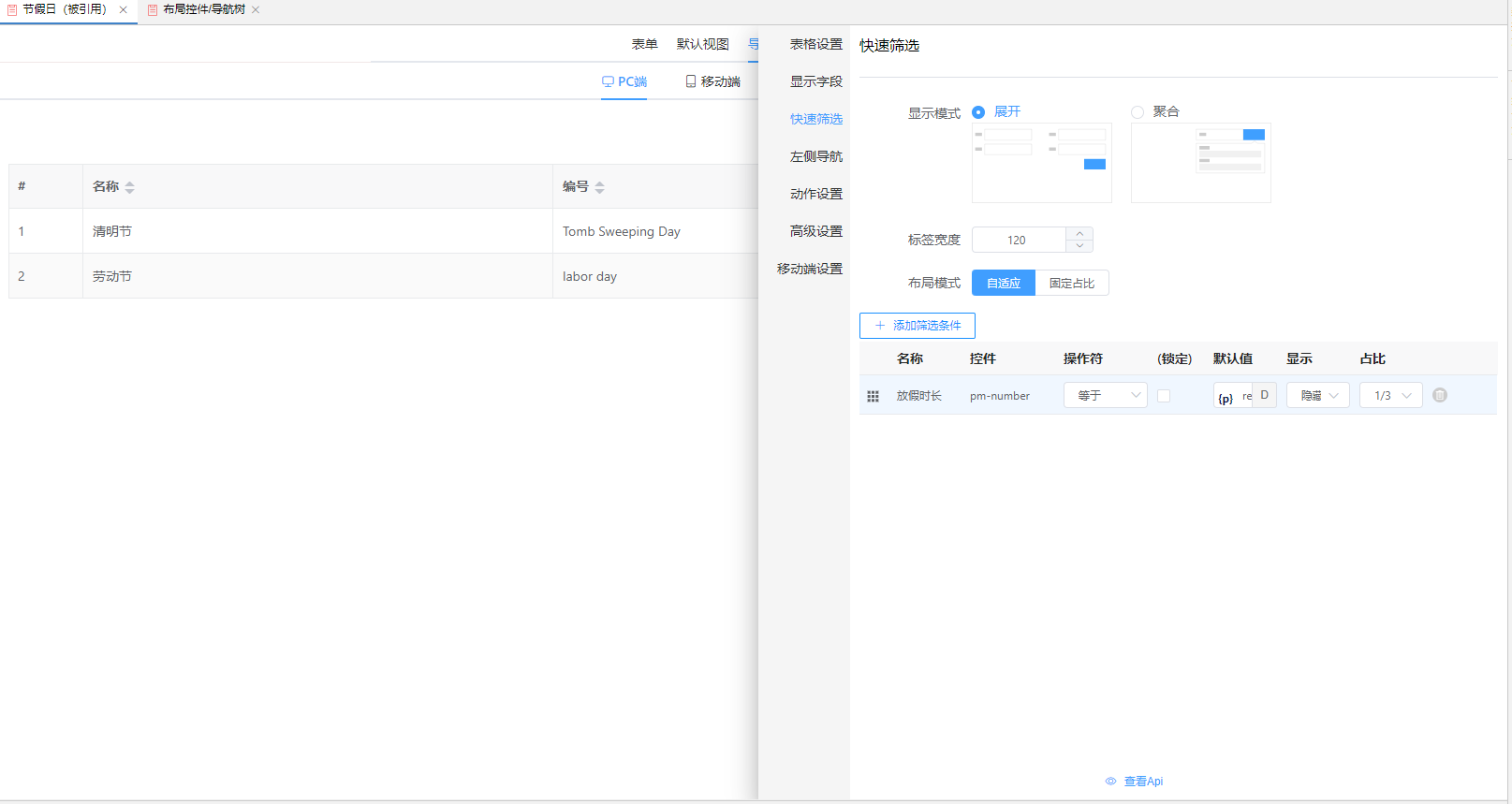Check the 锁定 checkbox for 放假时长
This screenshot has width=1512, height=804.
point(1164,396)
